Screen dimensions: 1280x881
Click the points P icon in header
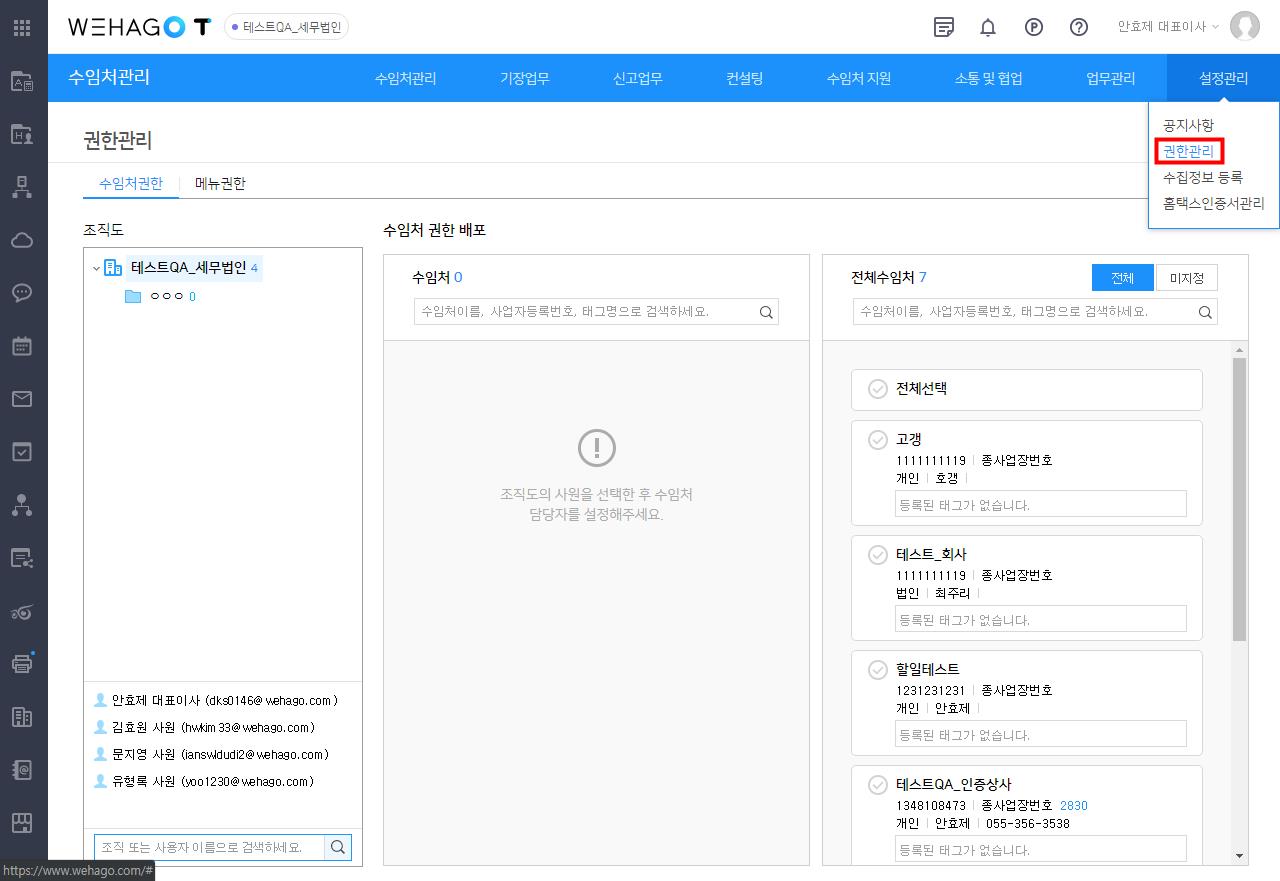[1034, 27]
